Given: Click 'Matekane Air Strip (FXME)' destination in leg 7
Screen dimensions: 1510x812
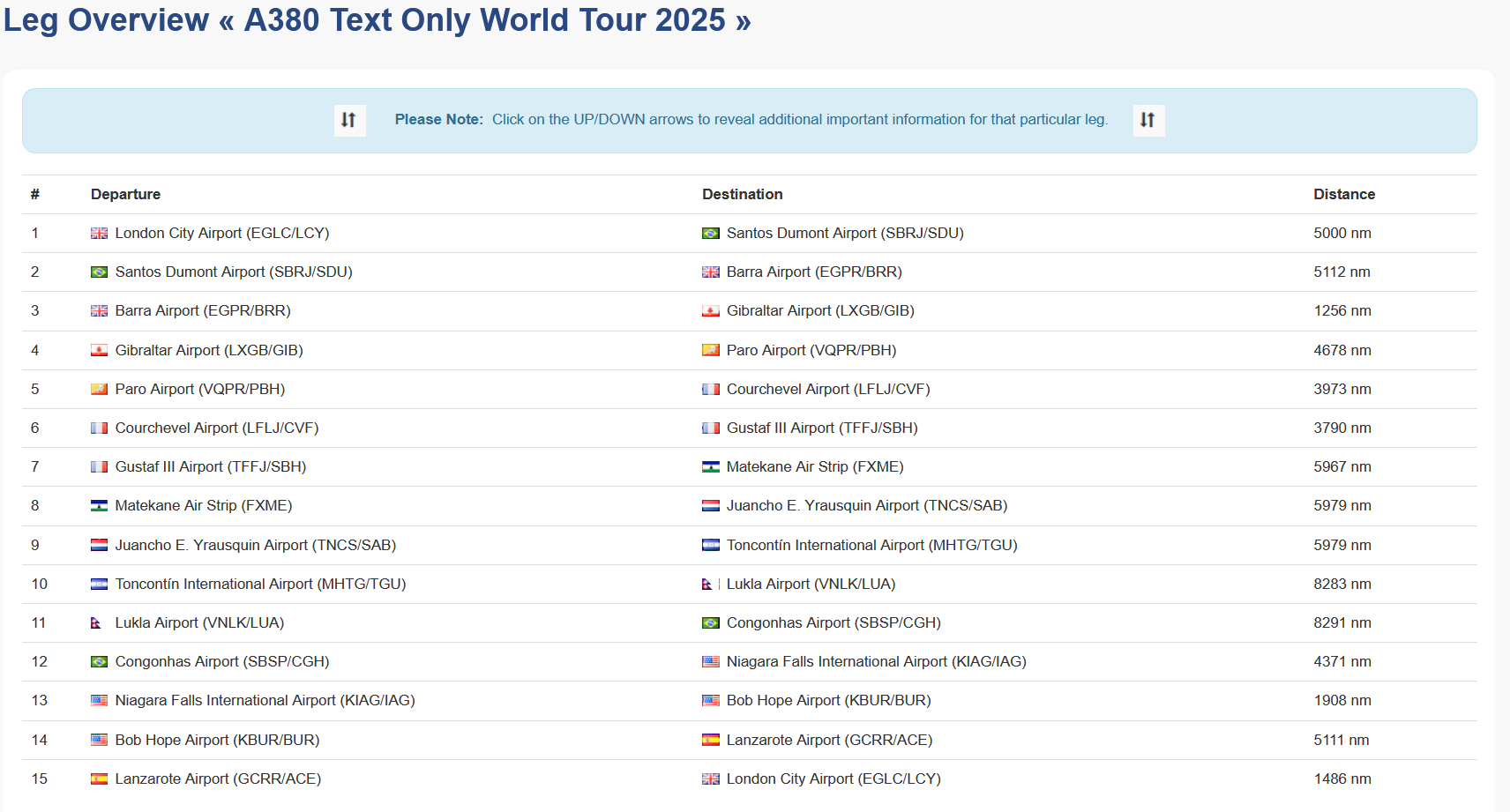Looking at the screenshot, I should [x=815, y=467].
